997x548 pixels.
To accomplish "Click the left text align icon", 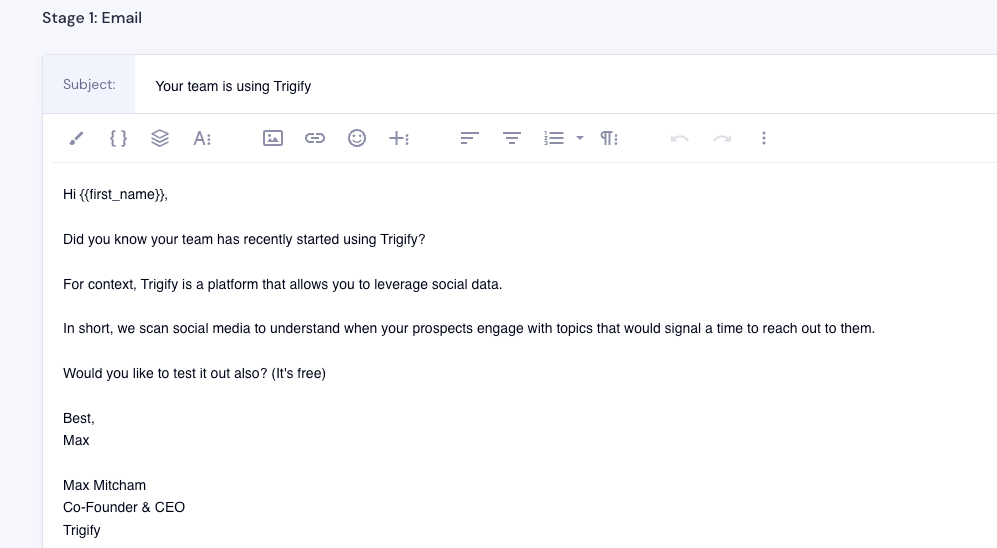I will (469, 138).
